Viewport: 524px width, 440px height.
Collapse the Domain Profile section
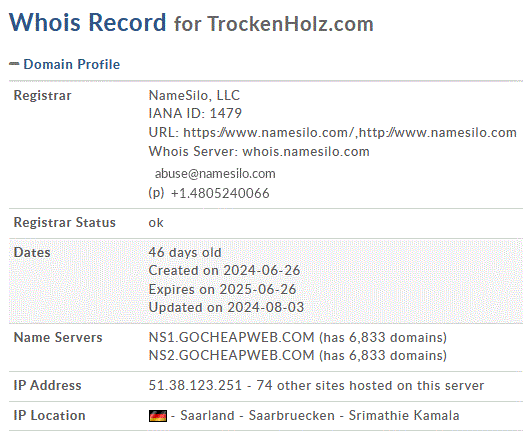(x=14, y=64)
